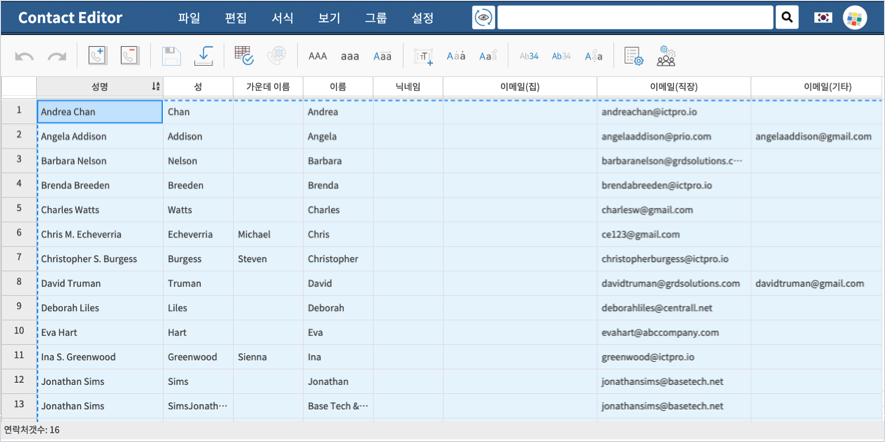
Task: Click the Ab34 icon with blue digits
Action: [529, 56]
